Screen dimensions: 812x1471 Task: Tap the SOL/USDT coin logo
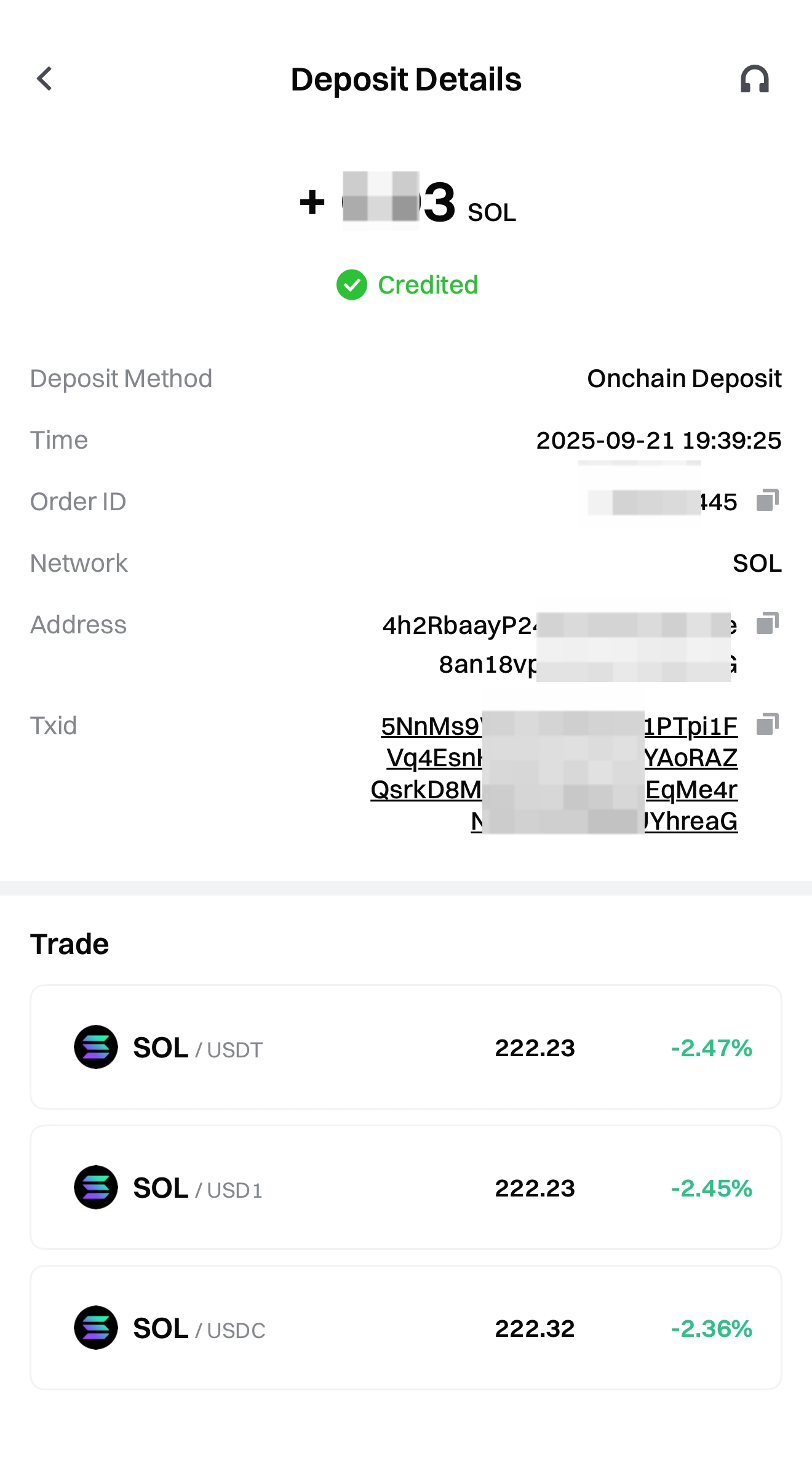(x=96, y=1047)
